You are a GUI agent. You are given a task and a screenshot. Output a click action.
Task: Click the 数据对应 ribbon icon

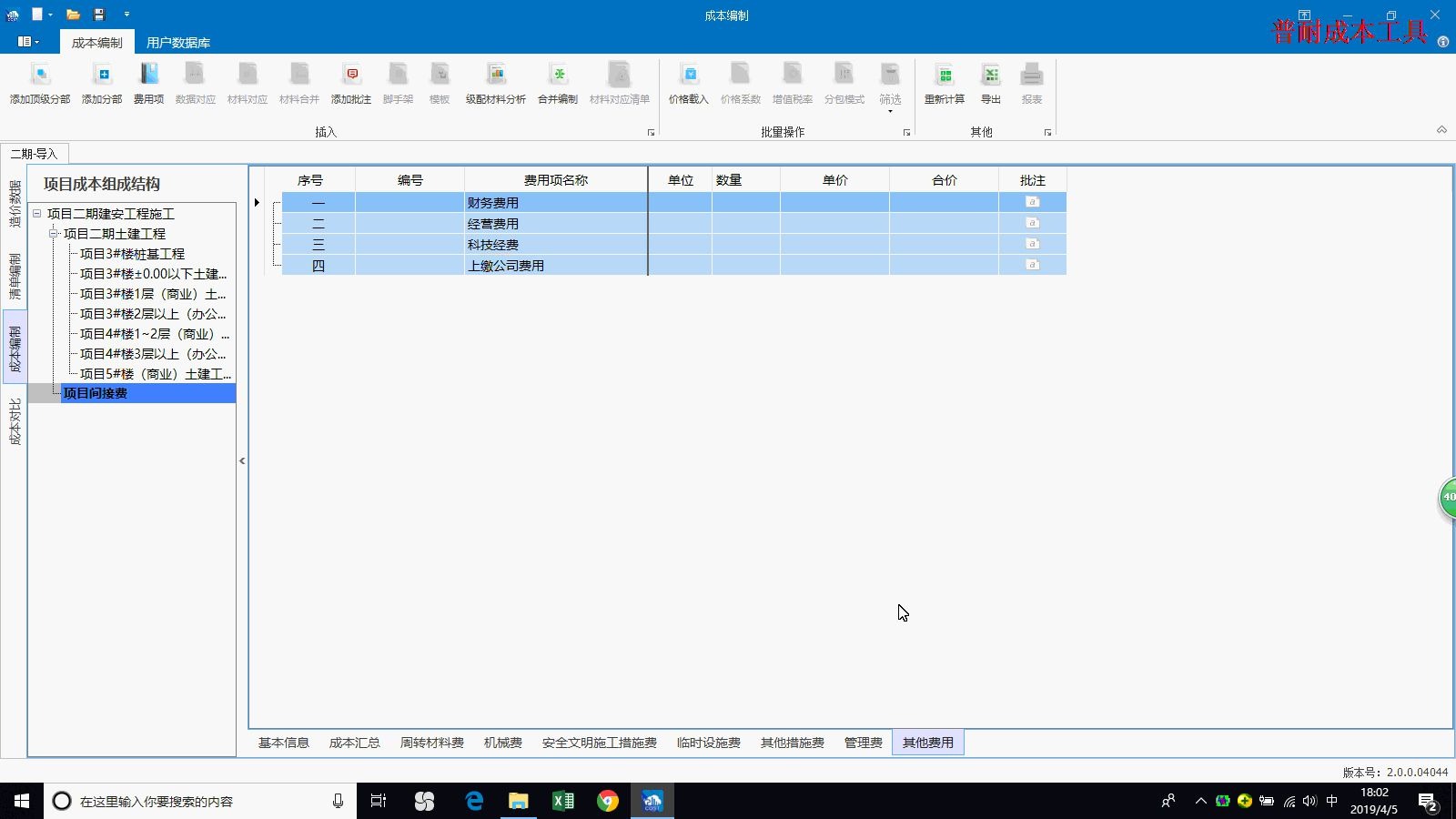click(x=196, y=75)
